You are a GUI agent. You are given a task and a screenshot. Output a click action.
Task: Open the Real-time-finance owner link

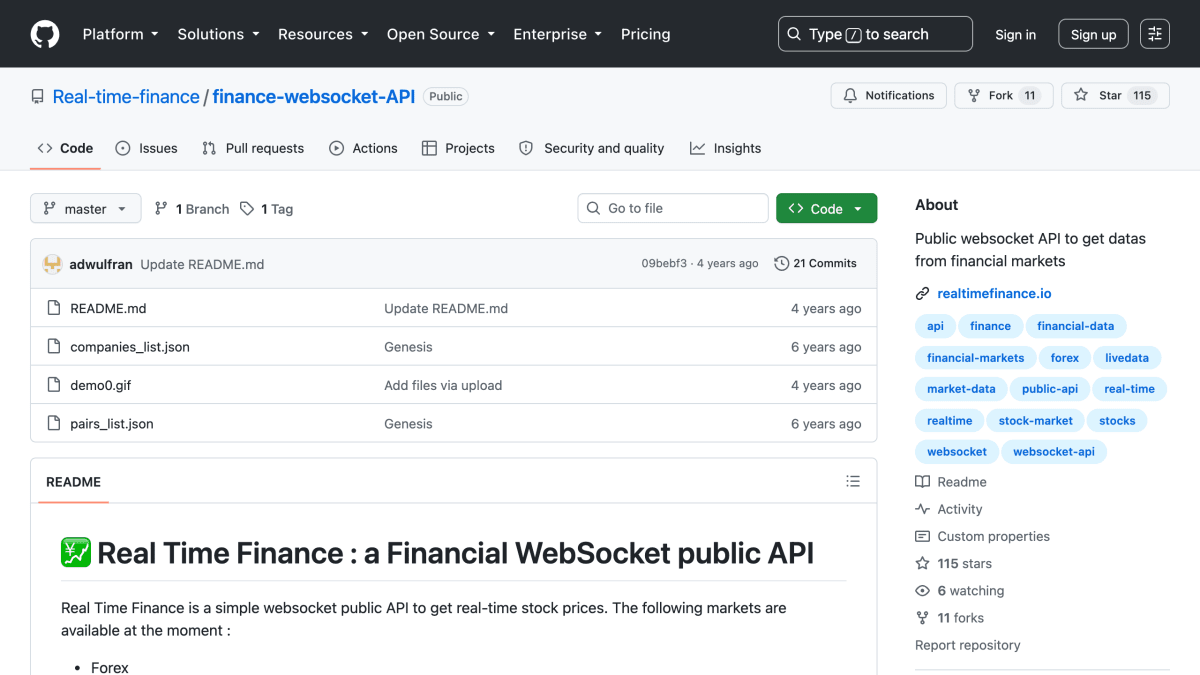click(126, 97)
